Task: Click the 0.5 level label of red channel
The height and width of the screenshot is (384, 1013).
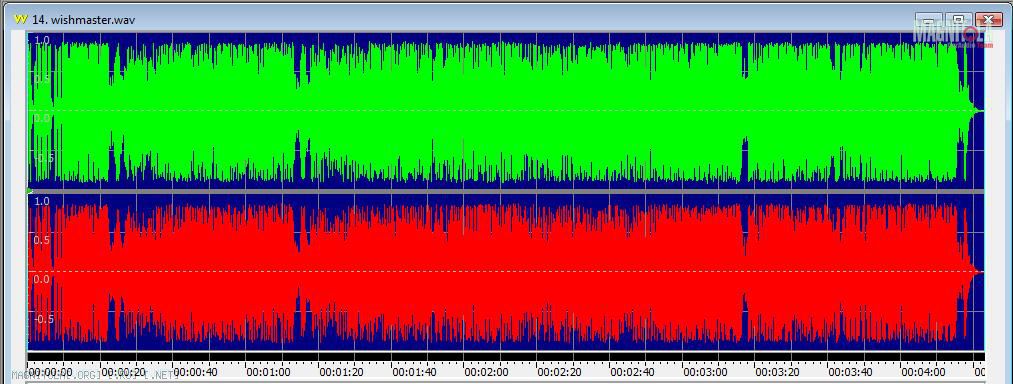Action: 41,240
